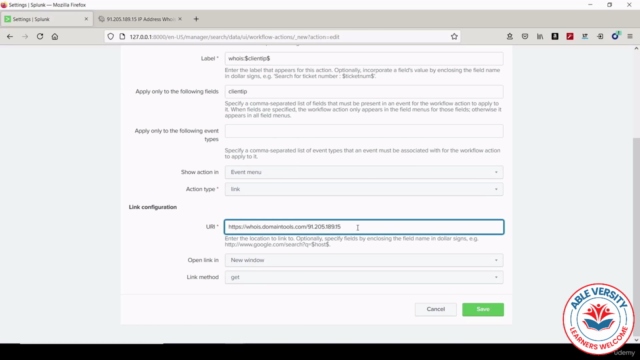Close the IP Address Whois tab
This screenshot has width=640, height=360.
(180, 19)
